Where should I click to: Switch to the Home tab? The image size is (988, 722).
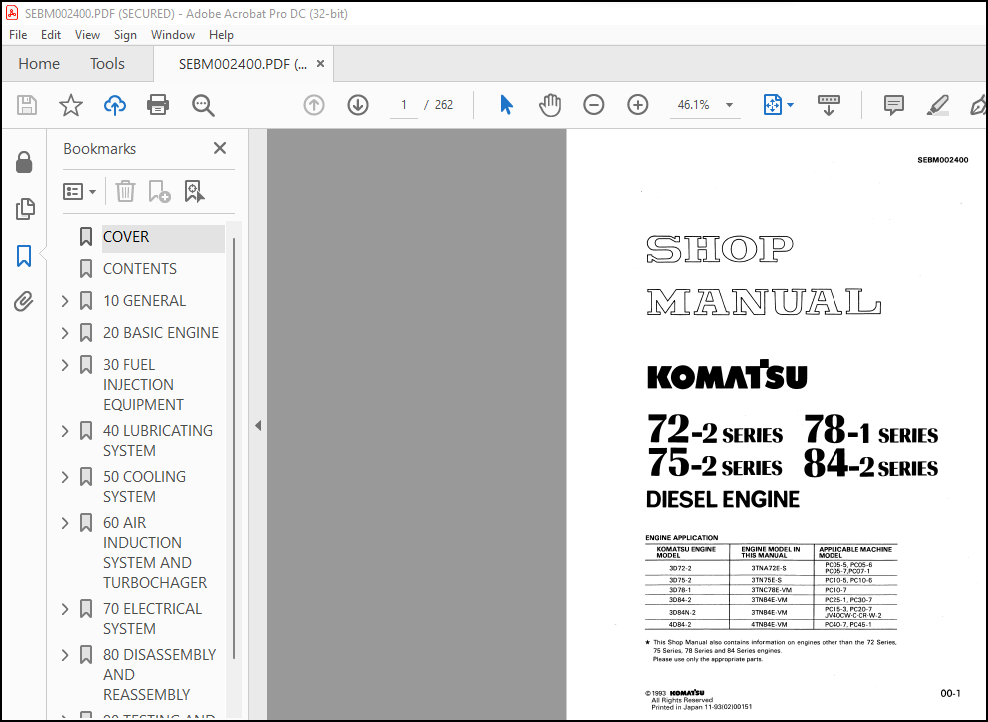[39, 64]
